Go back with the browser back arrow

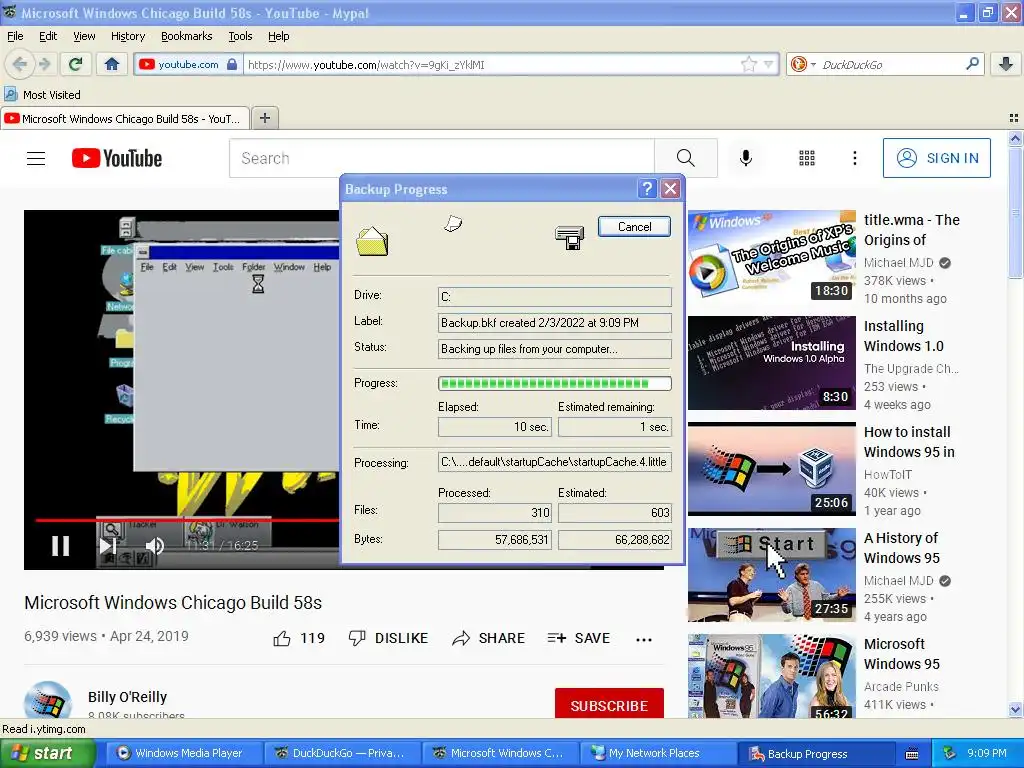tap(20, 64)
